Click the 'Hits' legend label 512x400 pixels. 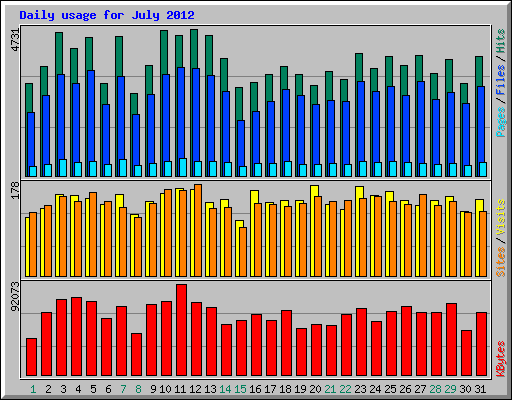point(501,41)
